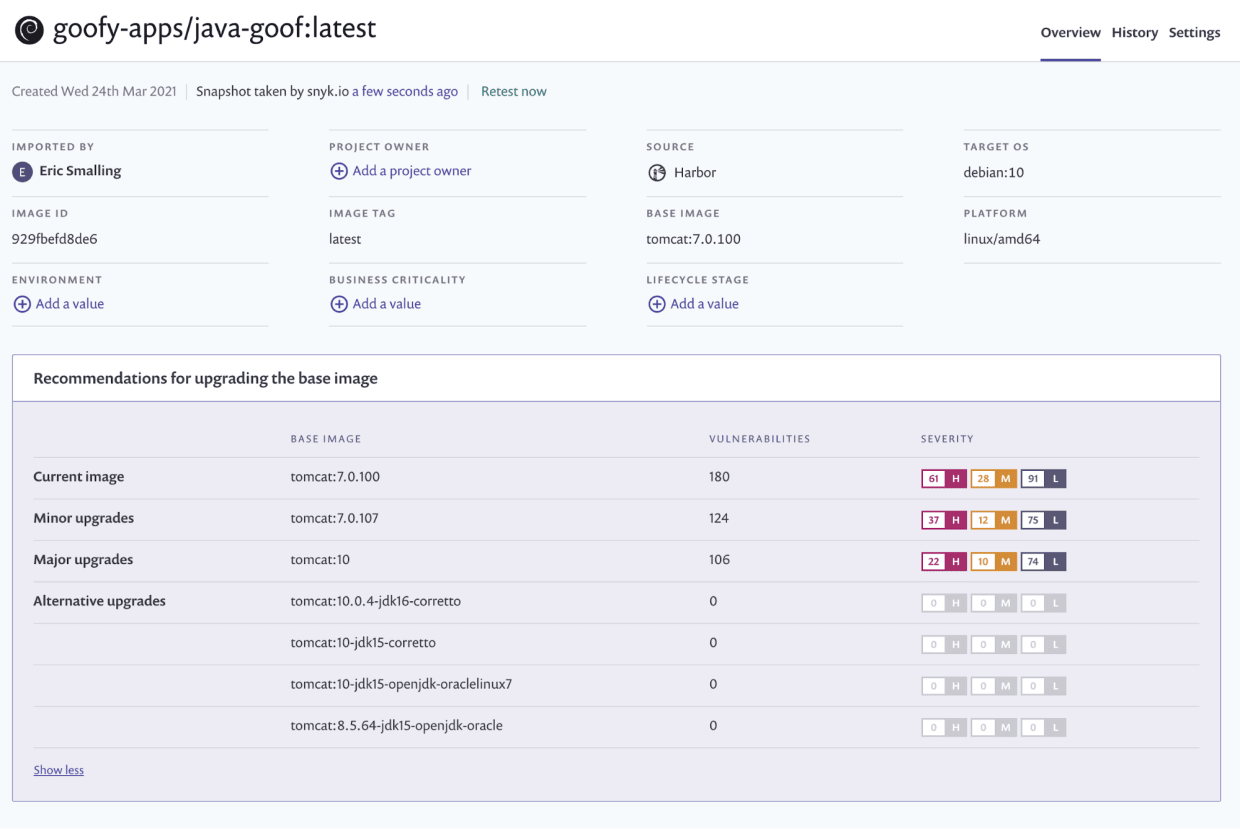1240x829 pixels.
Task: Click the Alternative upgrades row label
Action: click(100, 601)
